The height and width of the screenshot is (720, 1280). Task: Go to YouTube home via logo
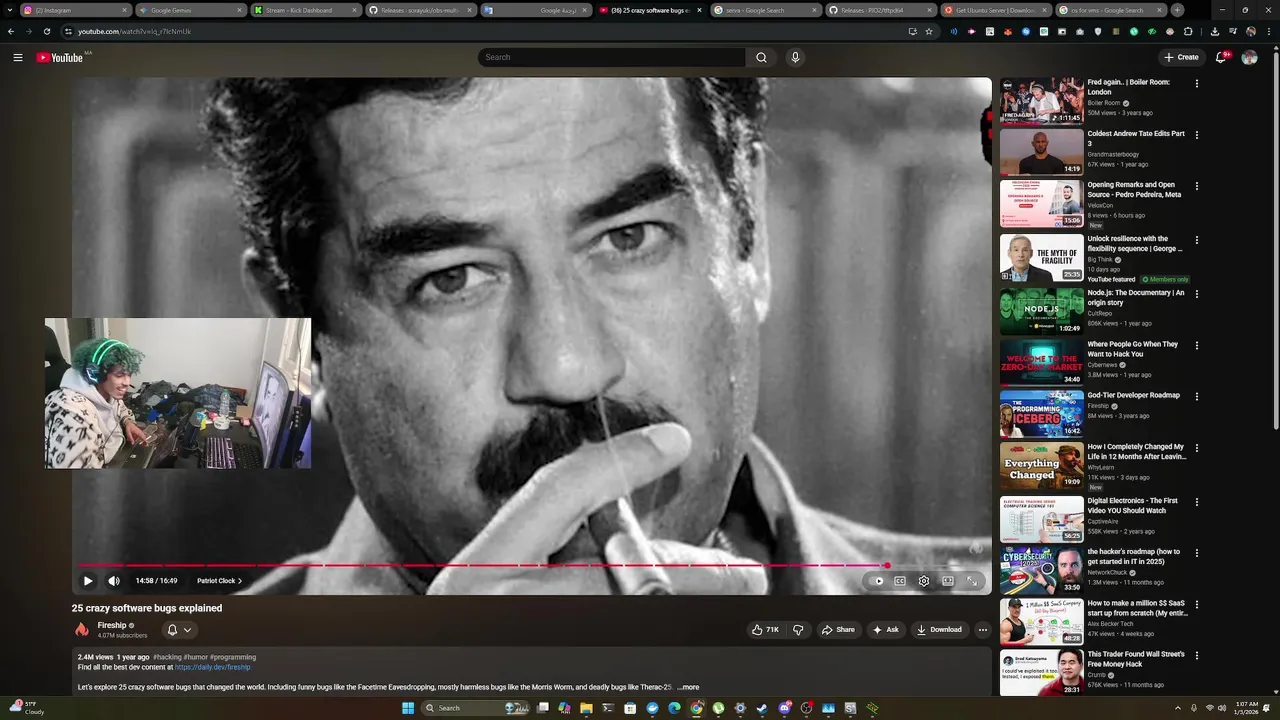pos(61,57)
